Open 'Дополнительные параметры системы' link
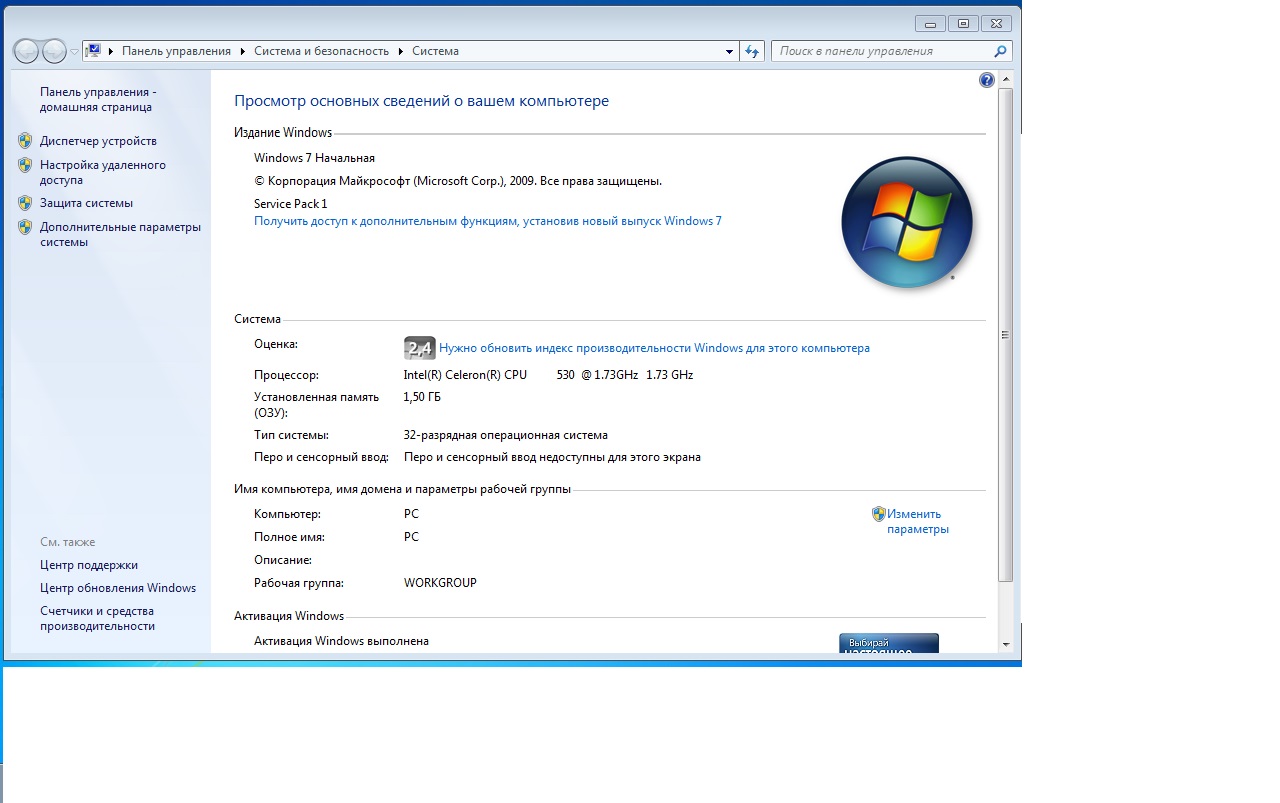This screenshot has width=1280, height=803. [120, 234]
